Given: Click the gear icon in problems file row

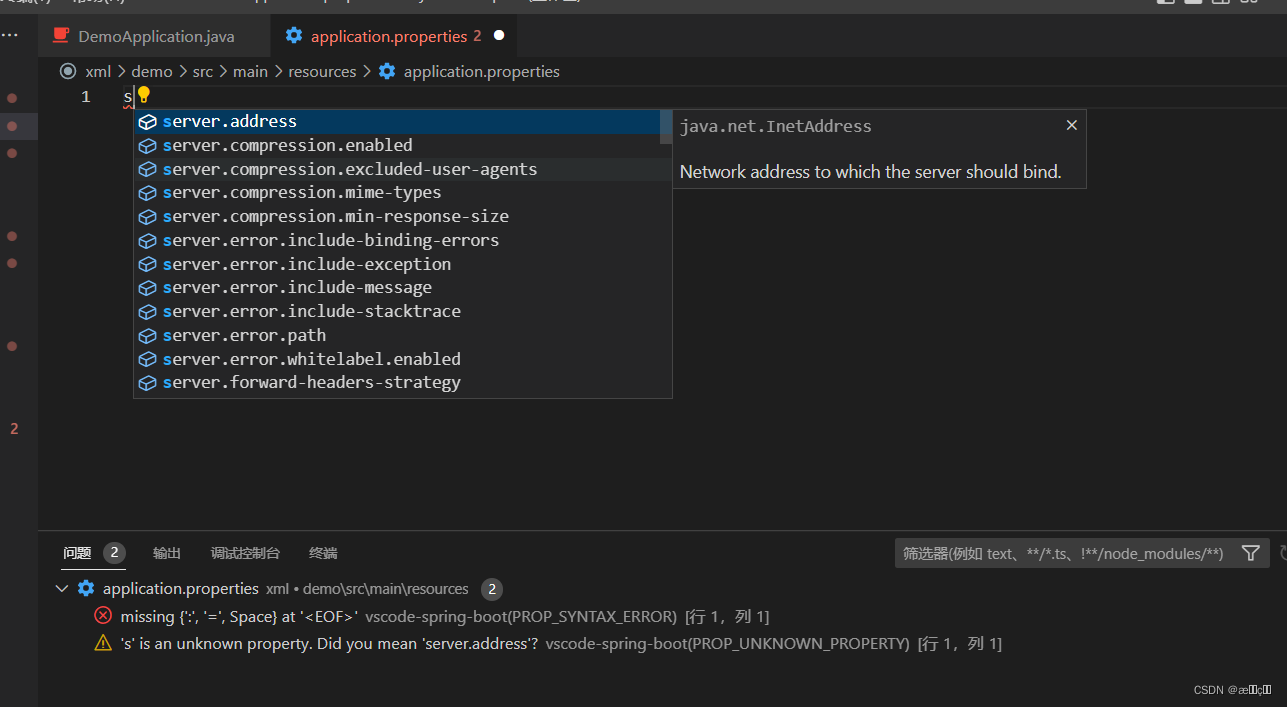Looking at the screenshot, I should point(86,589).
